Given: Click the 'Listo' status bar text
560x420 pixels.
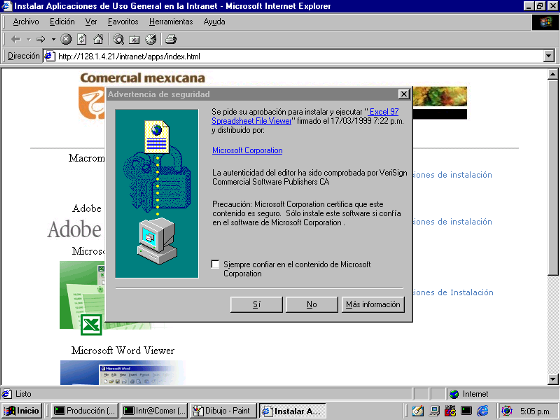Looking at the screenshot, I should pyautogui.click(x=23, y=394).
